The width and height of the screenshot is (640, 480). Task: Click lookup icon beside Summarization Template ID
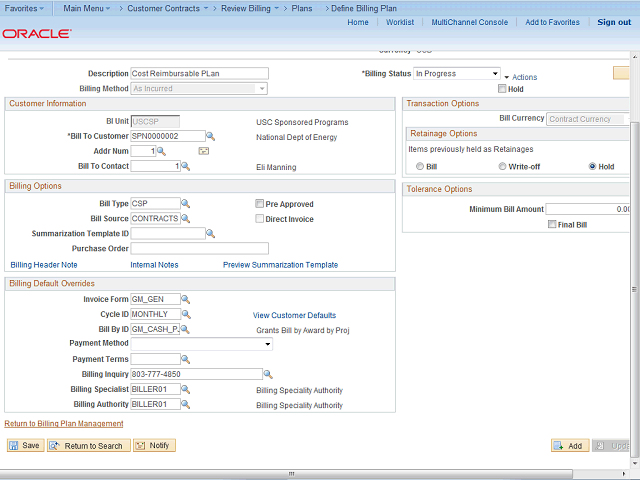click(211, 233)
